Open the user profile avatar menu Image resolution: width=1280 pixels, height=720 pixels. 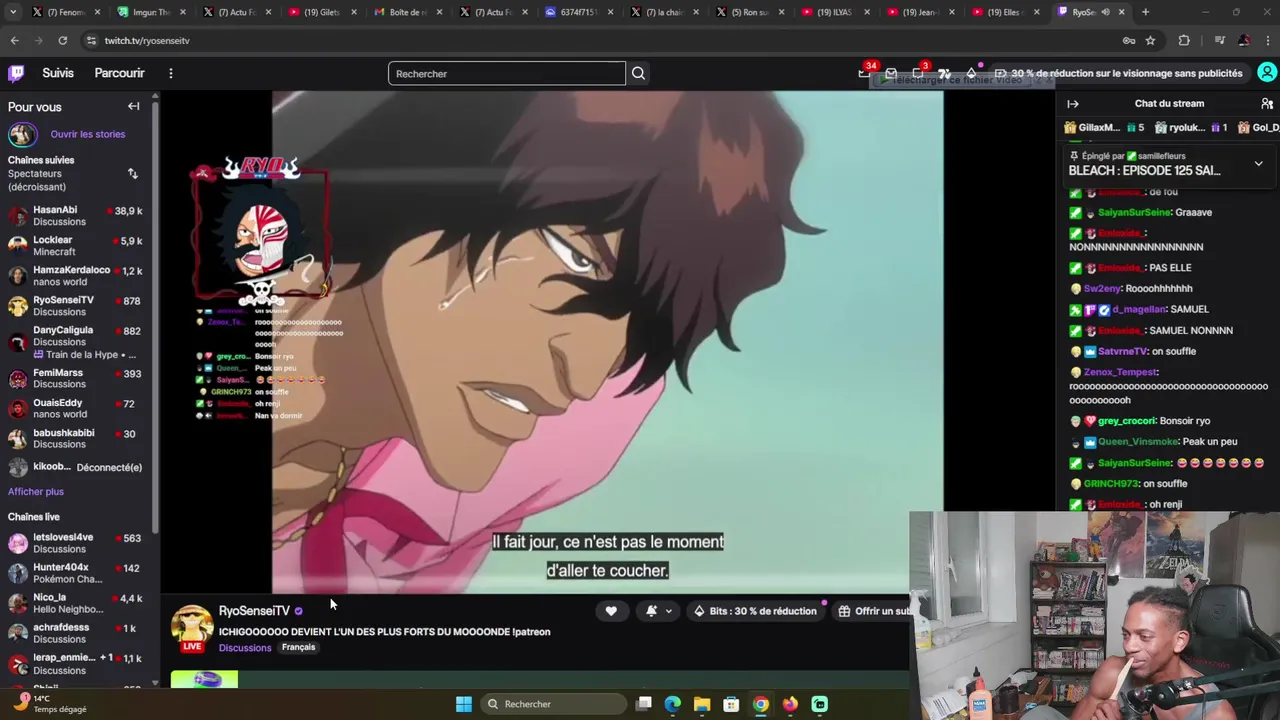(x=1267, y=73)
